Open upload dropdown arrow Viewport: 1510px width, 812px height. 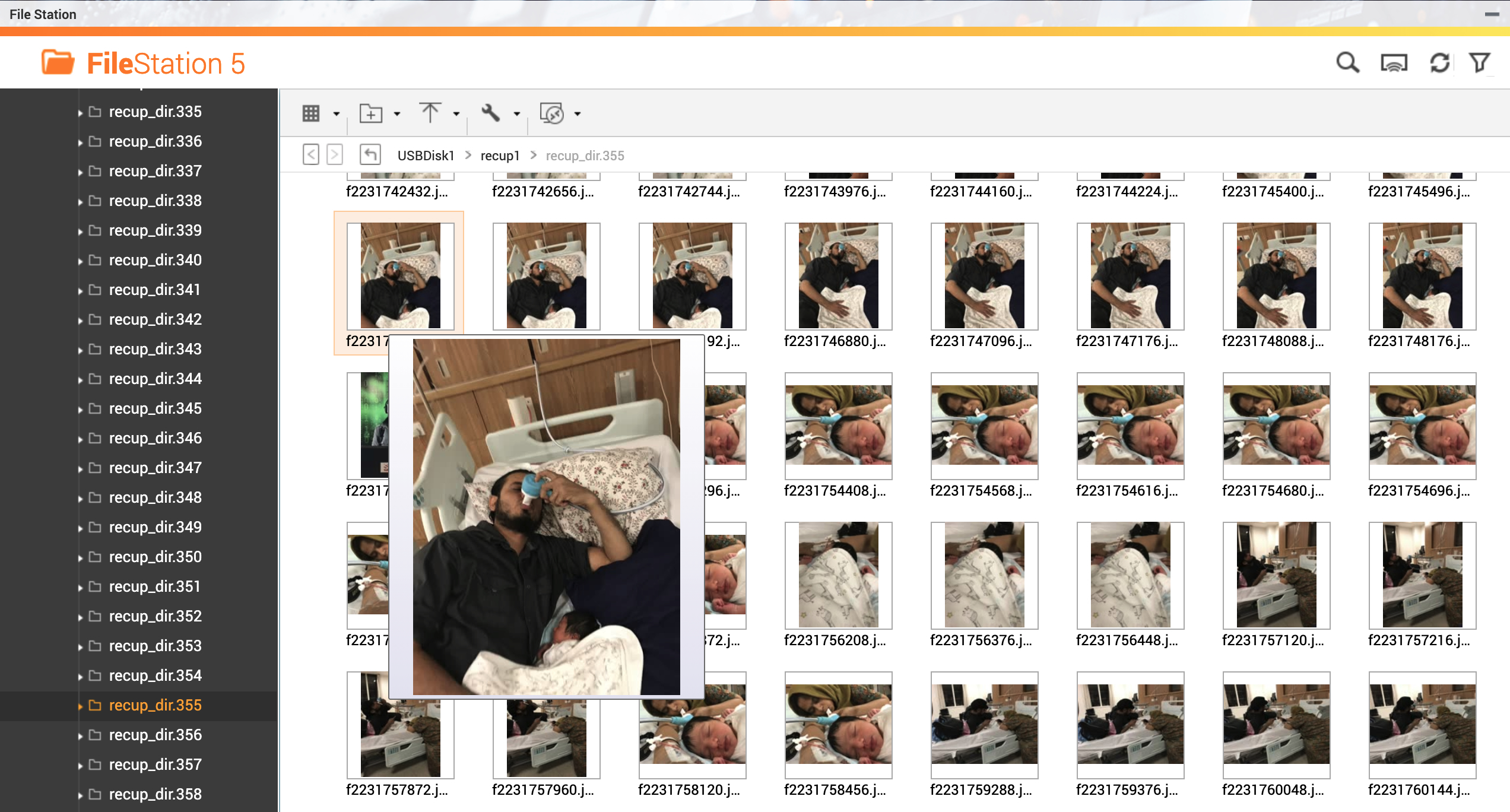click(456, 114)
